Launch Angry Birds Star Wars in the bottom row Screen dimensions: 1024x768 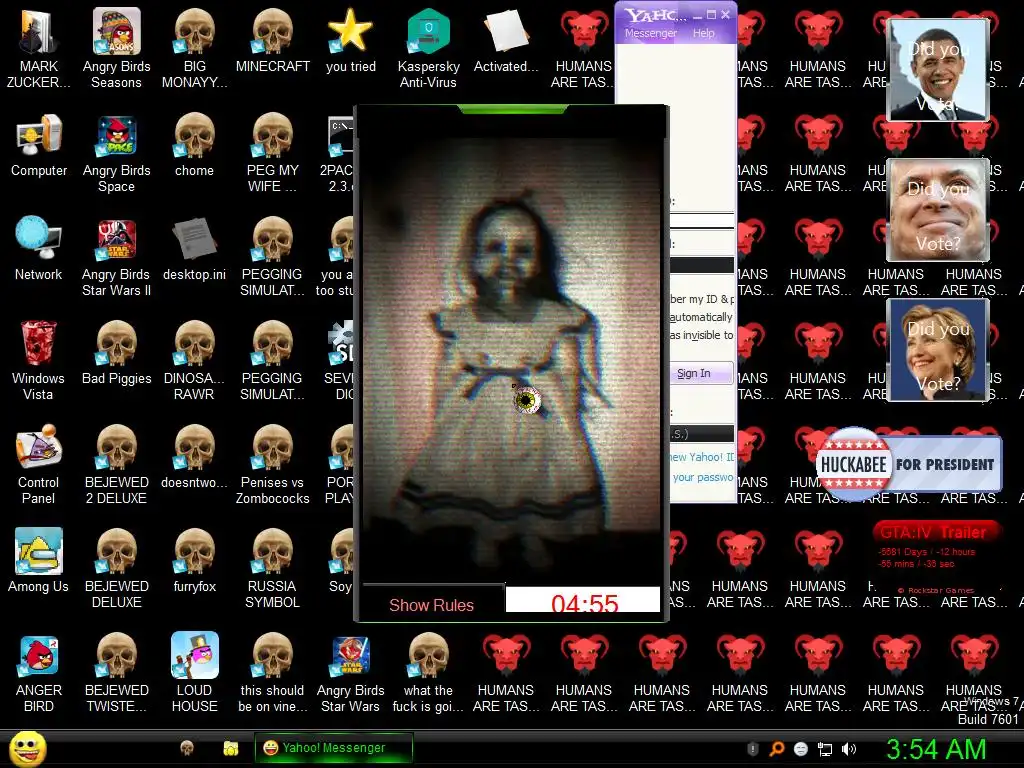pyautogui.click(x=351, y=673)
